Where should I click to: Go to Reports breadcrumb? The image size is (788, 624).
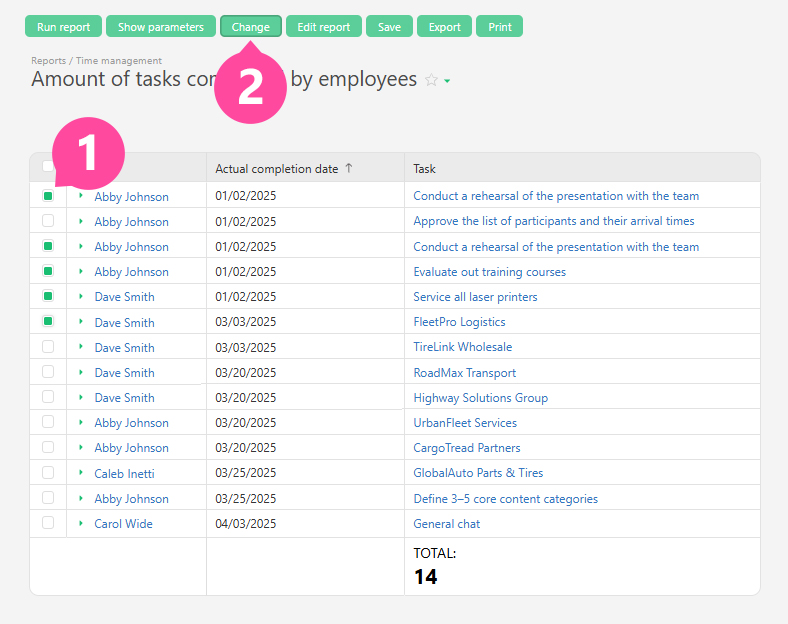tap(49, 61)
